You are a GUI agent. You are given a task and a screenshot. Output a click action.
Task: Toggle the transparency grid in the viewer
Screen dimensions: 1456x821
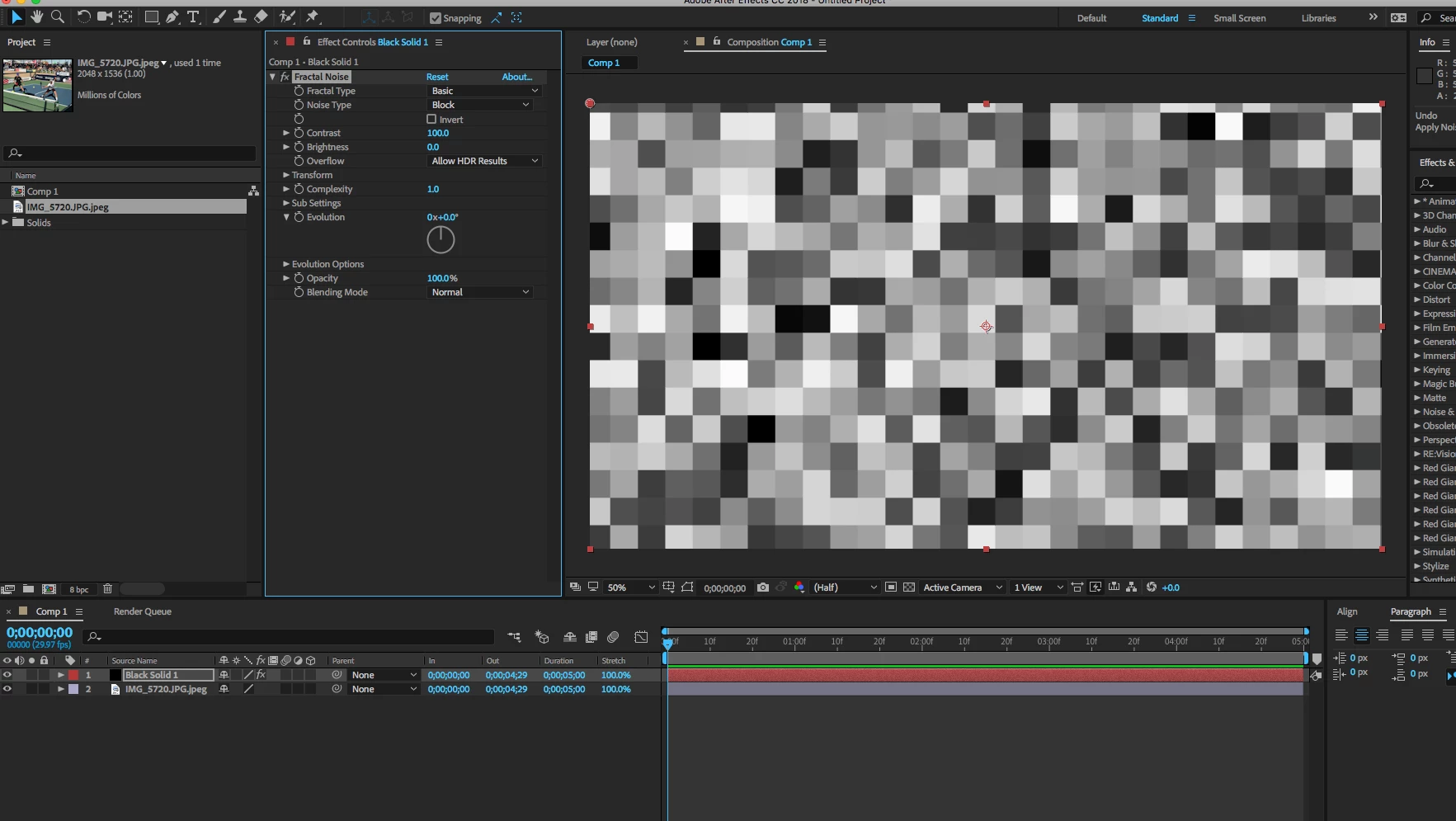coord(909,587)
